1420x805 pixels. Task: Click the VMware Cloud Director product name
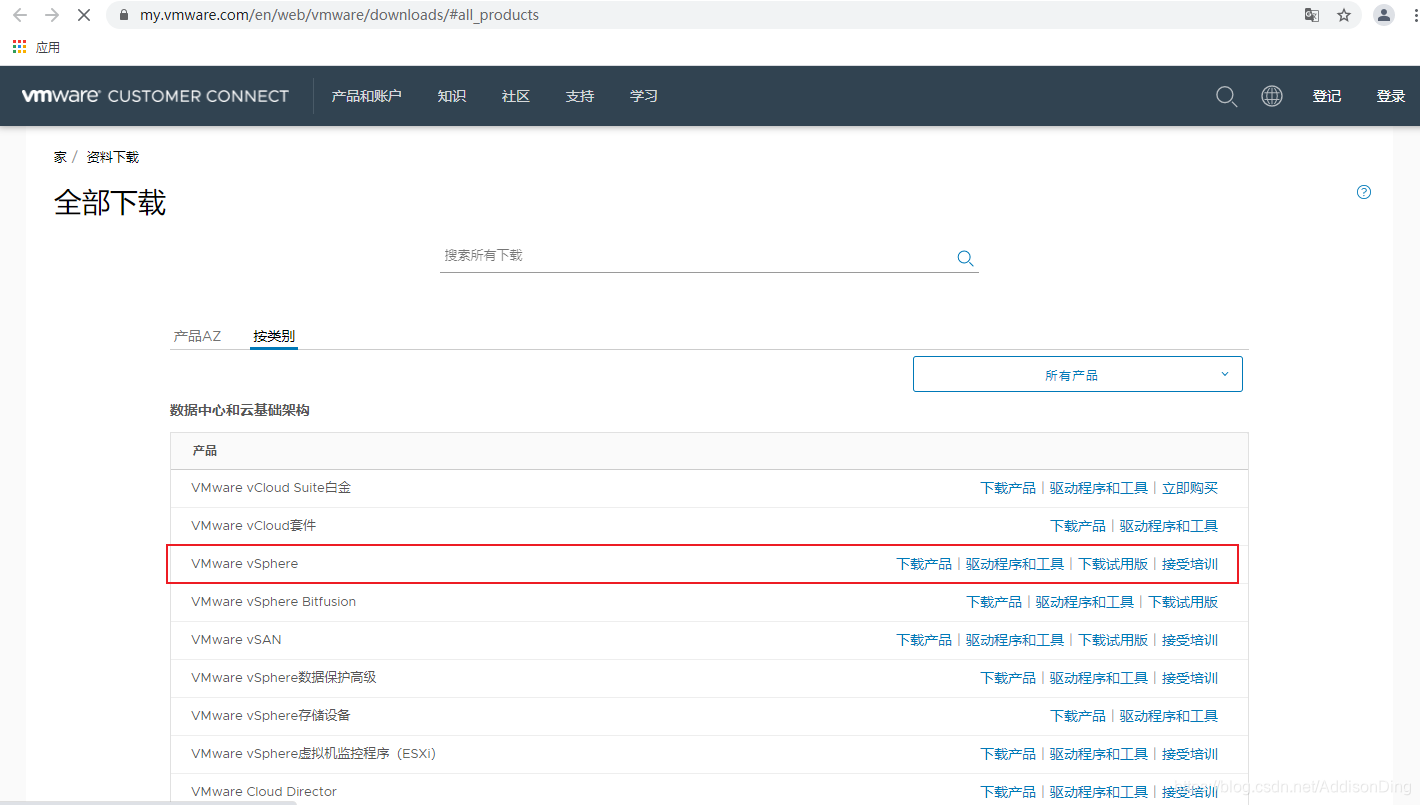tap(264, 792)
